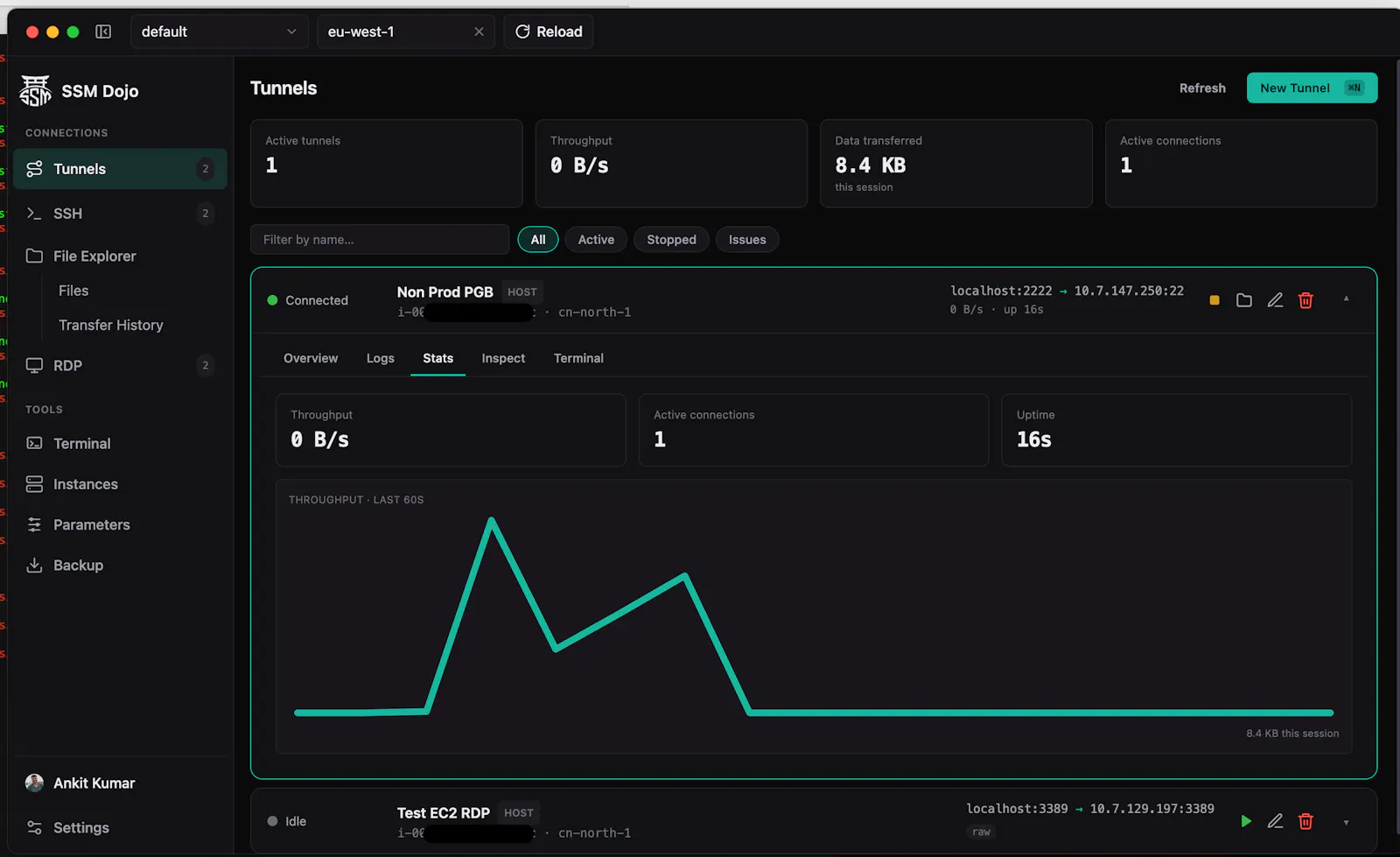Toggle the sidebar panel icon
Image resolution: width=1400 pixels, height=857 pixels.
click(x=103, y=32)
